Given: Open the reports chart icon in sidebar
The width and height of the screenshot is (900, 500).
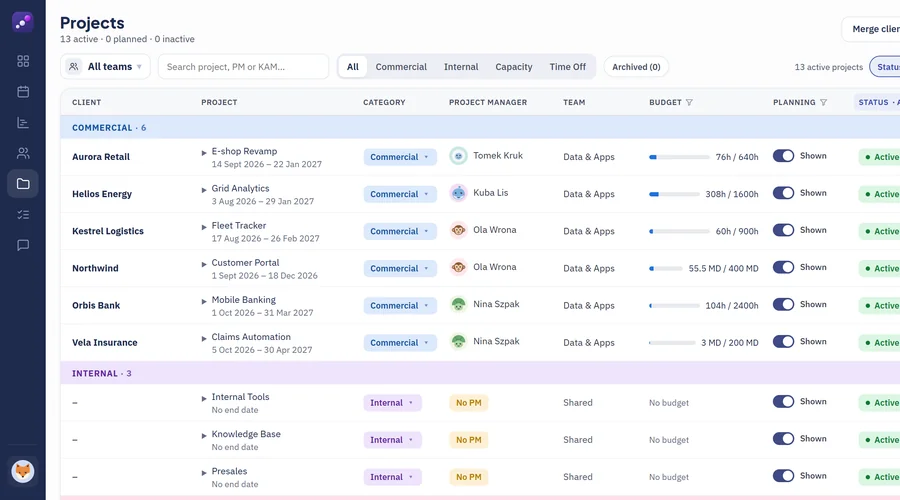Looking at the screenshot, I should [23, 122].
